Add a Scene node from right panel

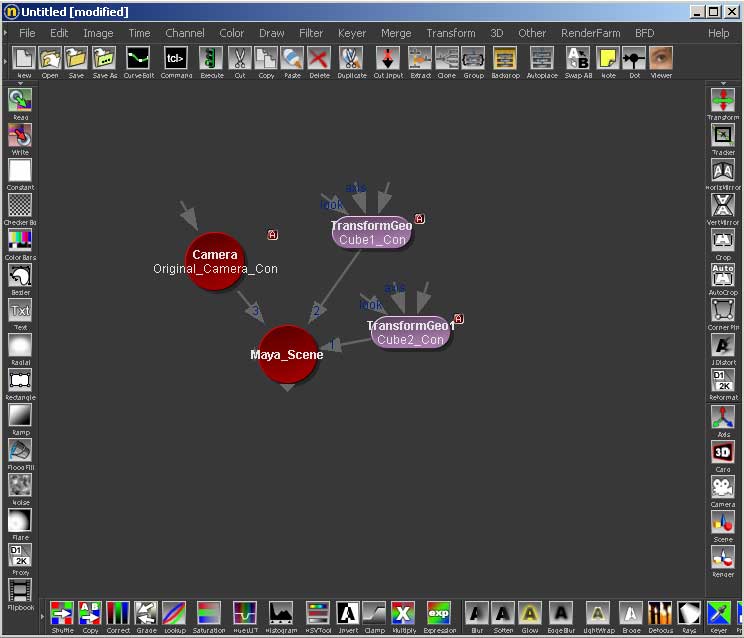pos(723,523)
